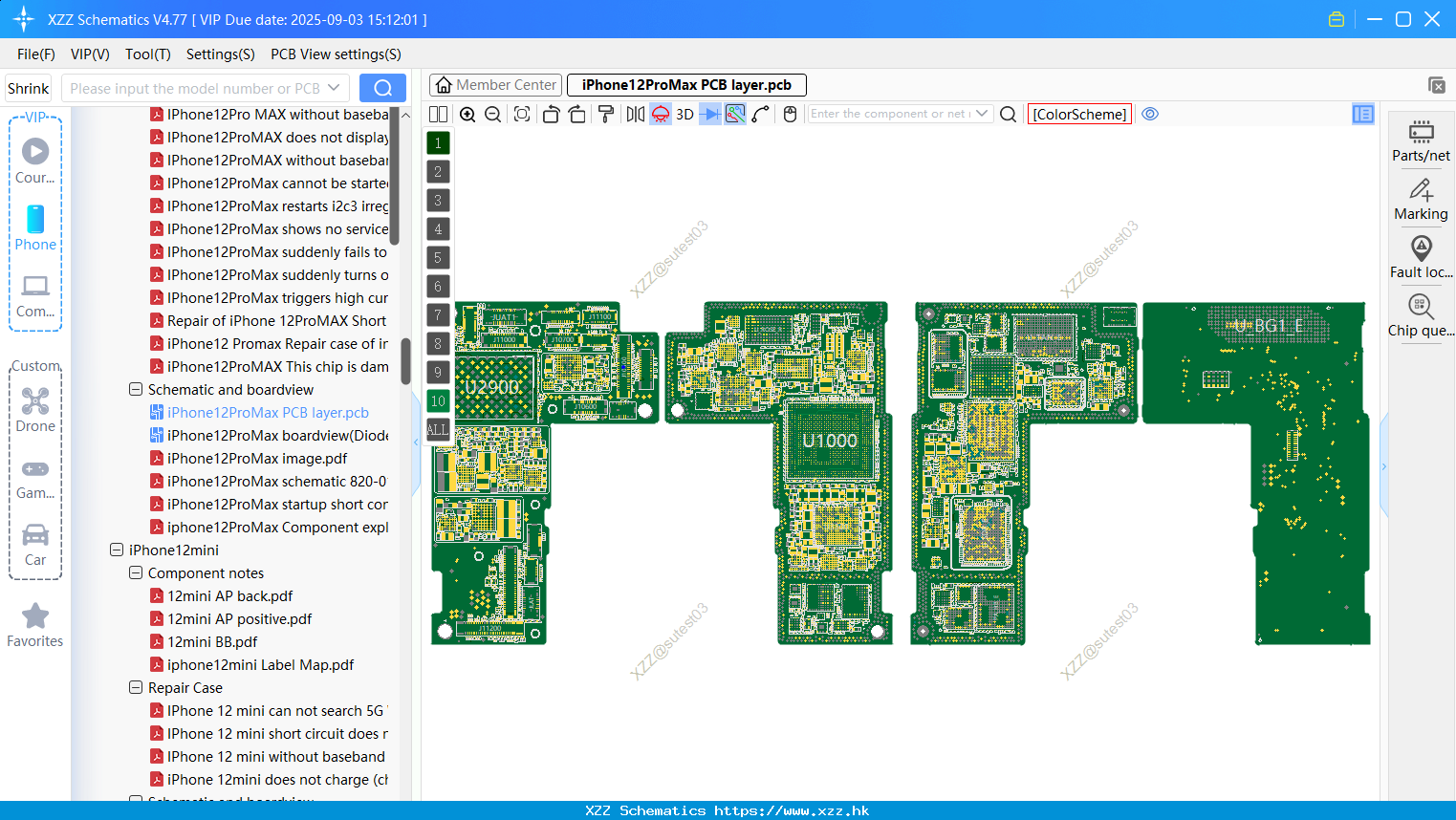Click the Shrink button
Screen dimensions: 1456x820
click(x=28, y=88)
